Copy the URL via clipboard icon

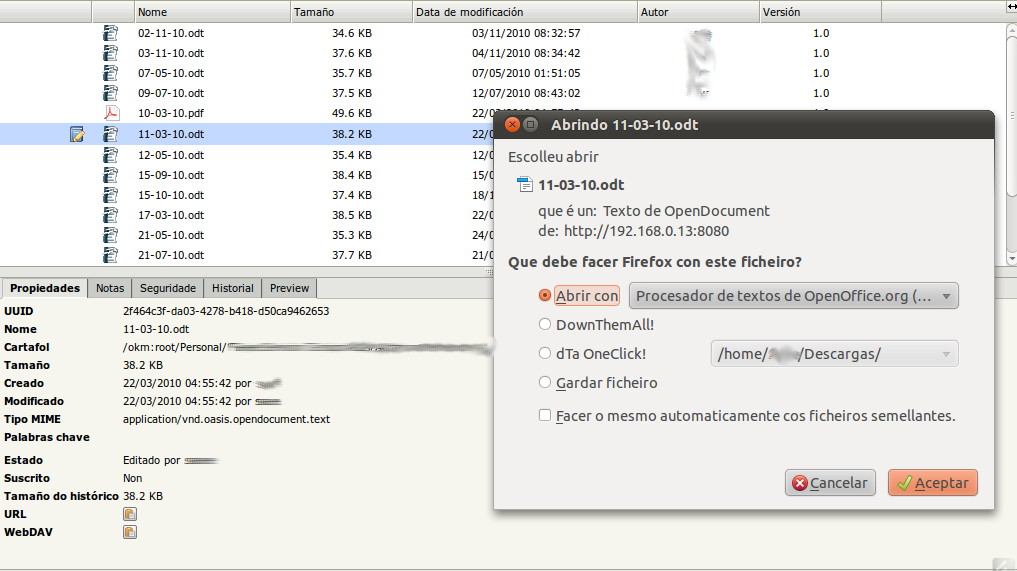[130, 514]
